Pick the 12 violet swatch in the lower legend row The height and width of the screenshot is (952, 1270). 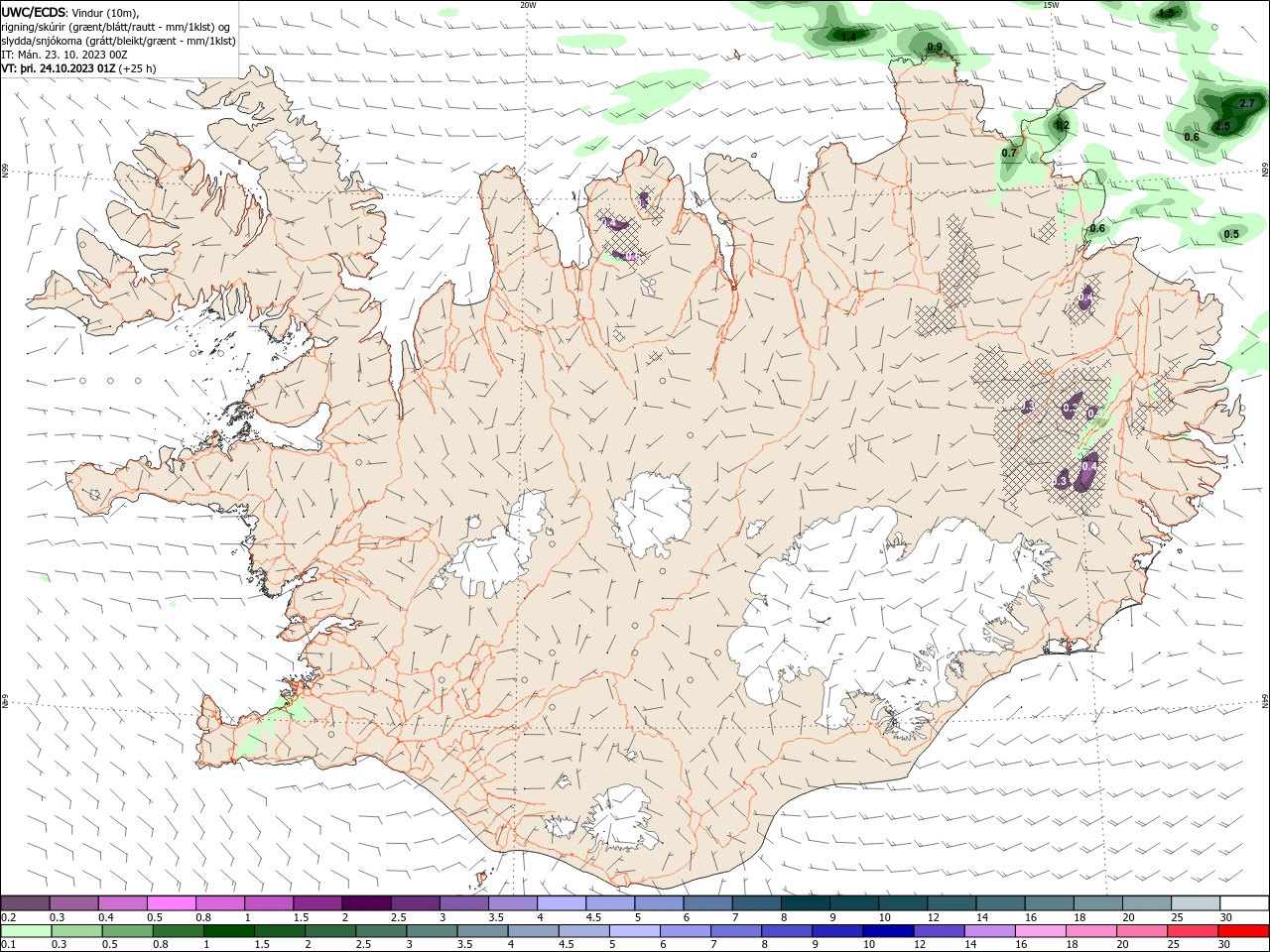[938, 931]
